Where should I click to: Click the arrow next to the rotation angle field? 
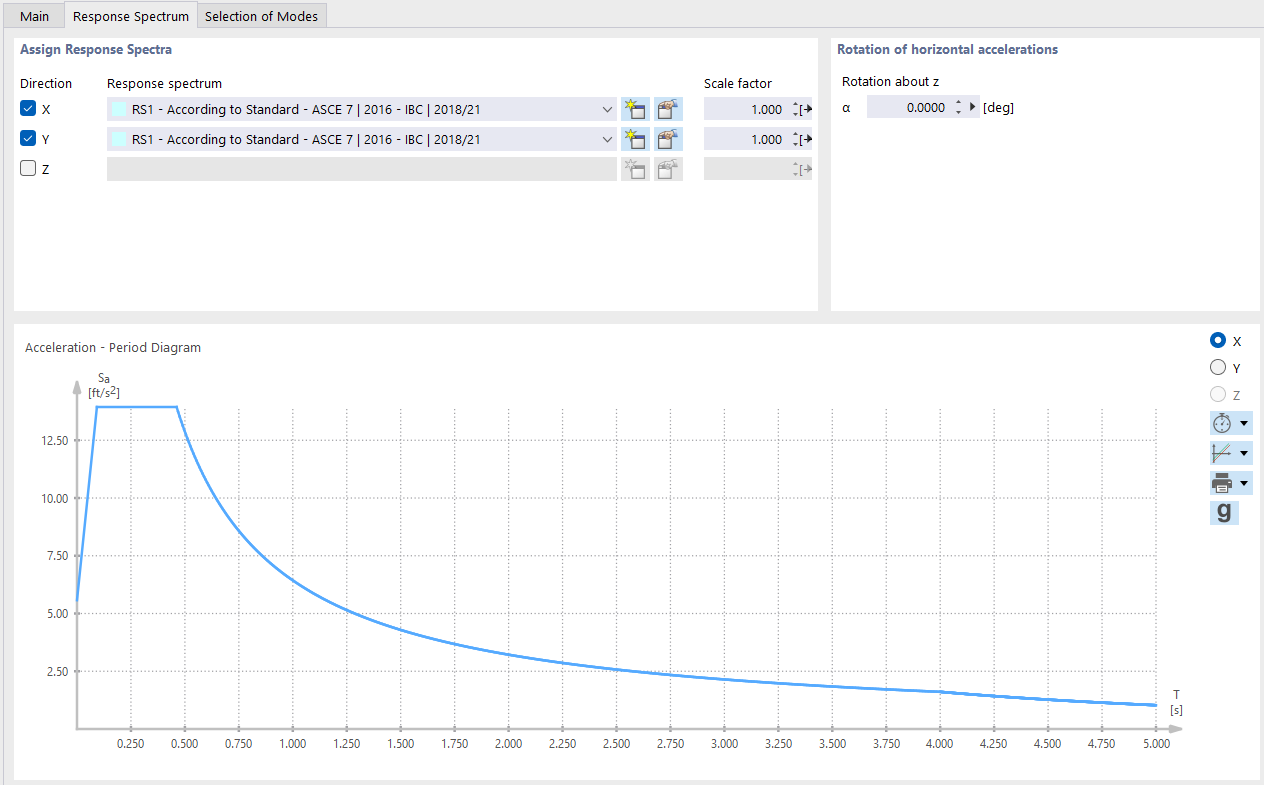click(x=971, y=106)
